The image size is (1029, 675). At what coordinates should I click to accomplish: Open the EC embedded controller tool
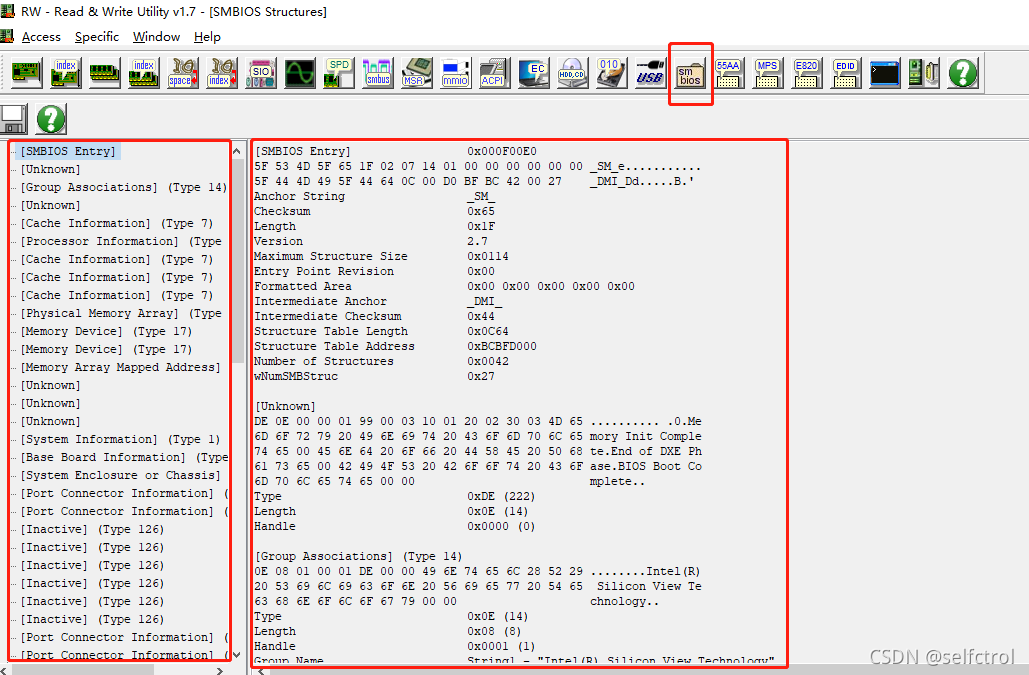pyautogui.click(x=534, y=73)
